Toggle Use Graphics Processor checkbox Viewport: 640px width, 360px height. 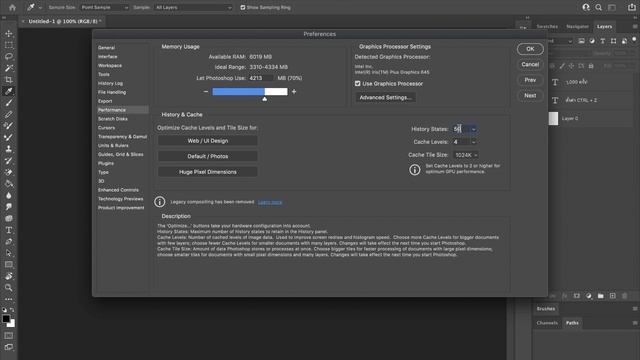358,84
